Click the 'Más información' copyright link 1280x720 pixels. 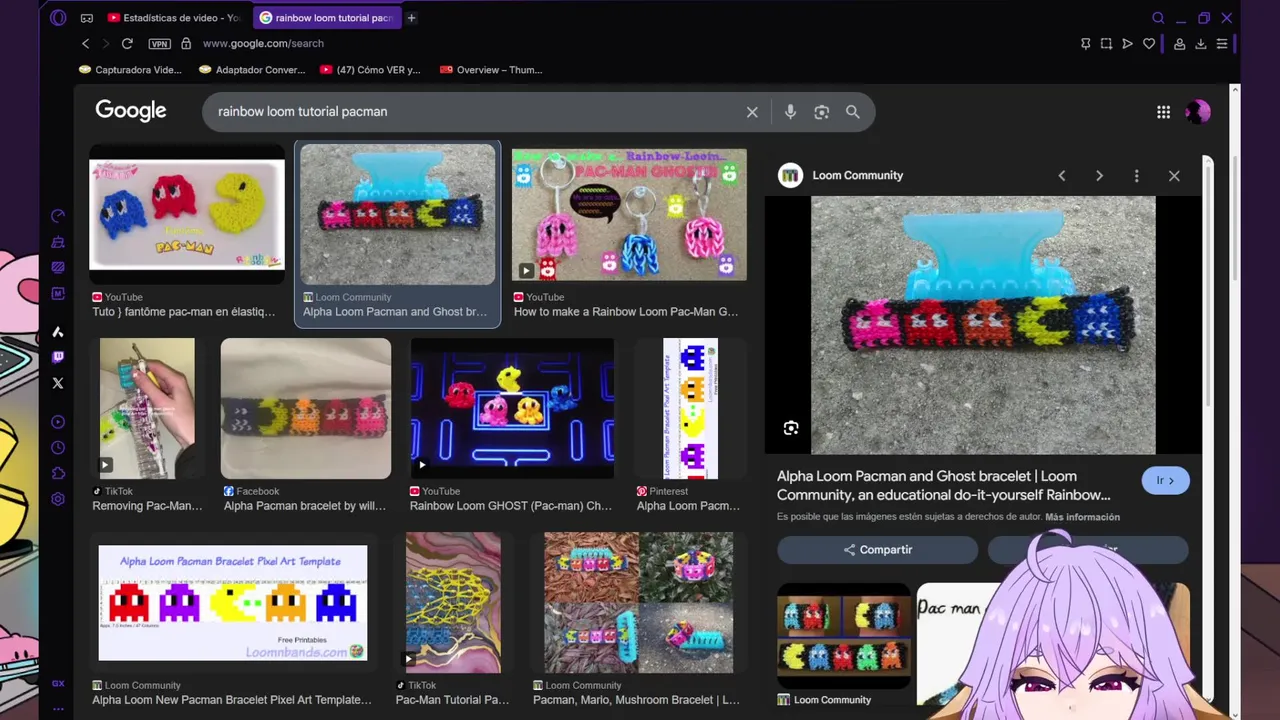pyautogui.click(x=1082, y=517)
